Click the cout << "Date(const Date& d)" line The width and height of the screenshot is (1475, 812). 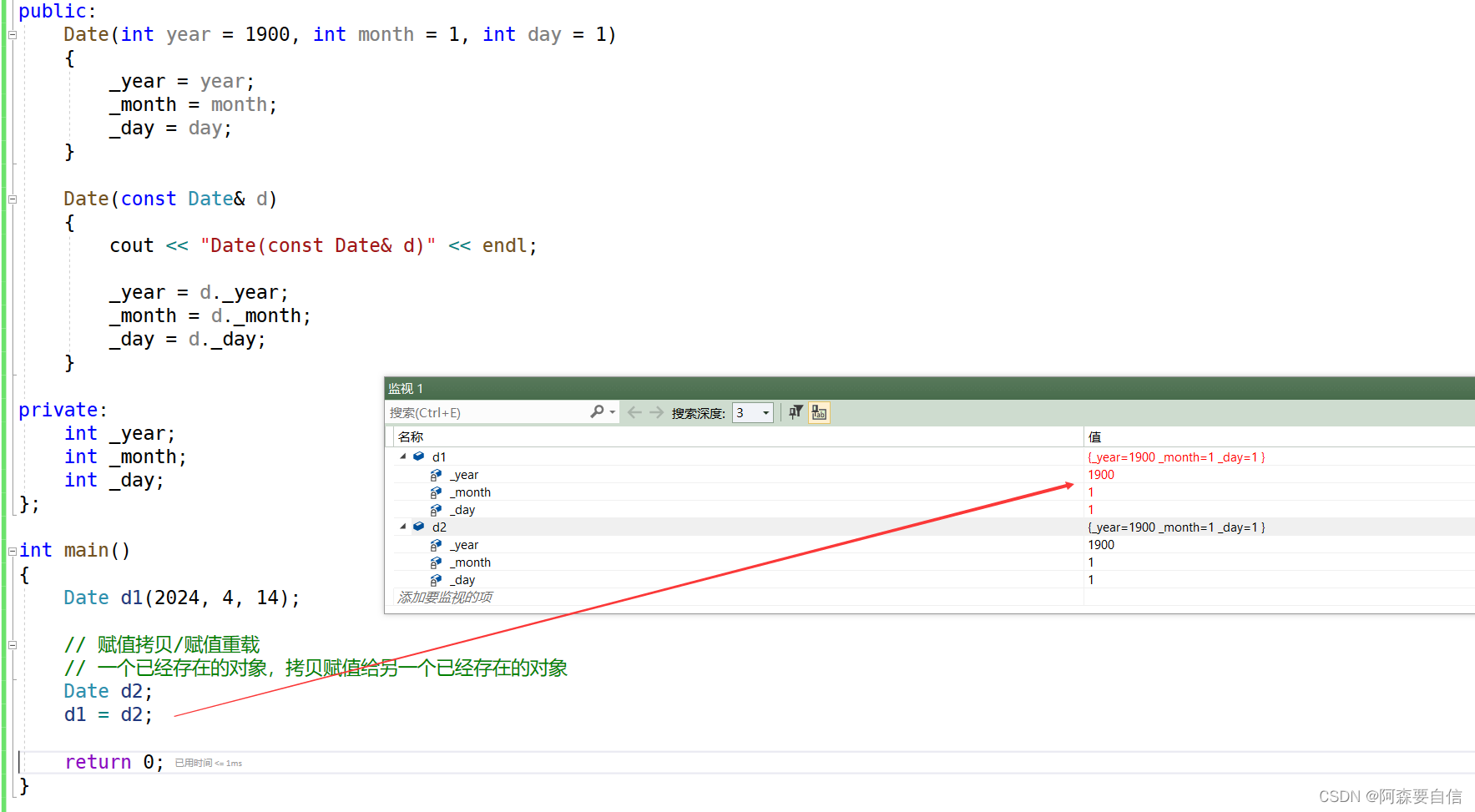[x=324, y=245]
